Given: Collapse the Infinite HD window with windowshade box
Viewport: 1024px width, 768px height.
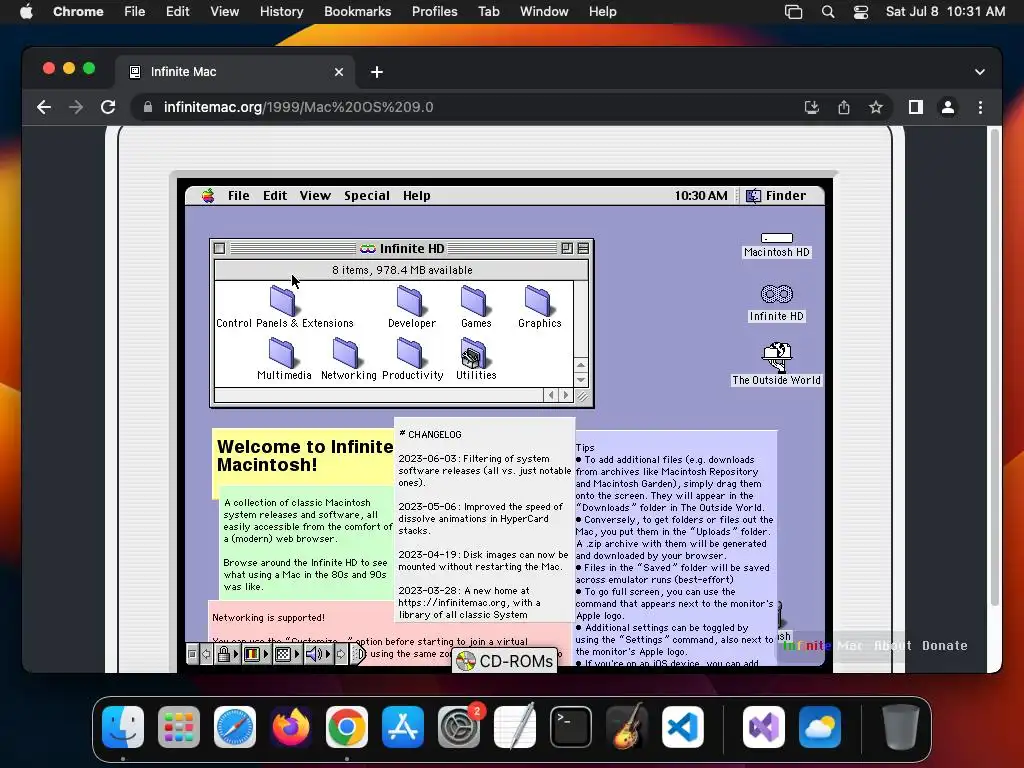Looking at the screenshot, I should [x=583, y=249].
